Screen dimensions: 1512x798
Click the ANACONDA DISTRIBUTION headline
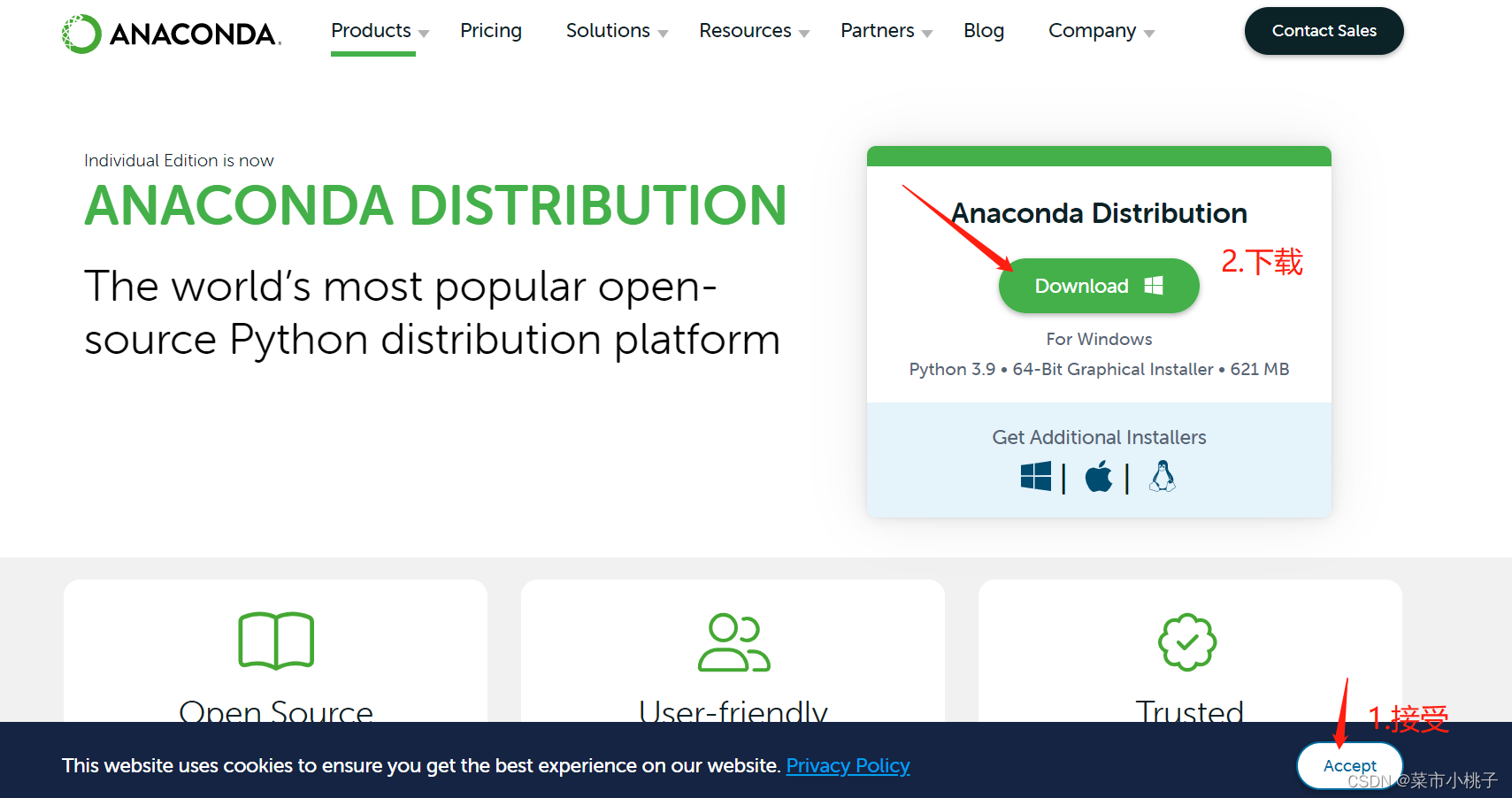435,205
